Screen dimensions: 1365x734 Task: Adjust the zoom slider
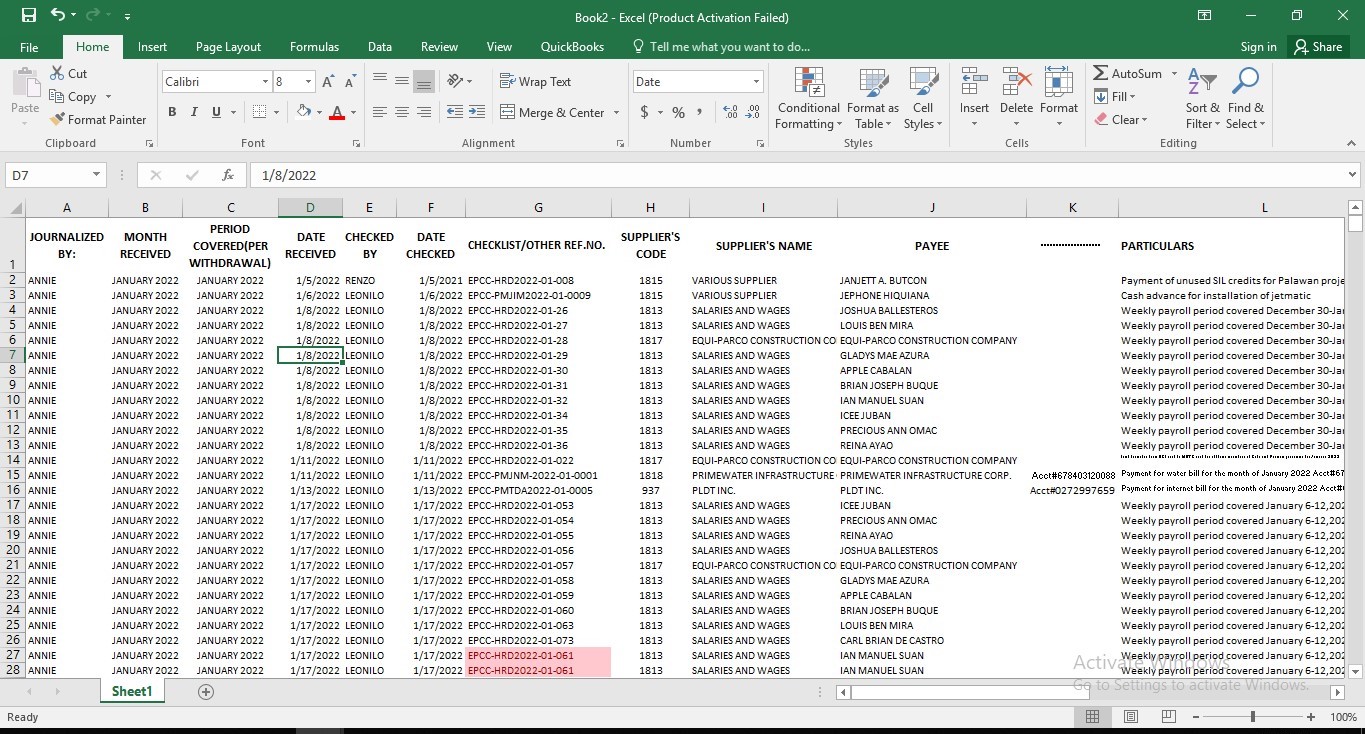(1252, 717)
